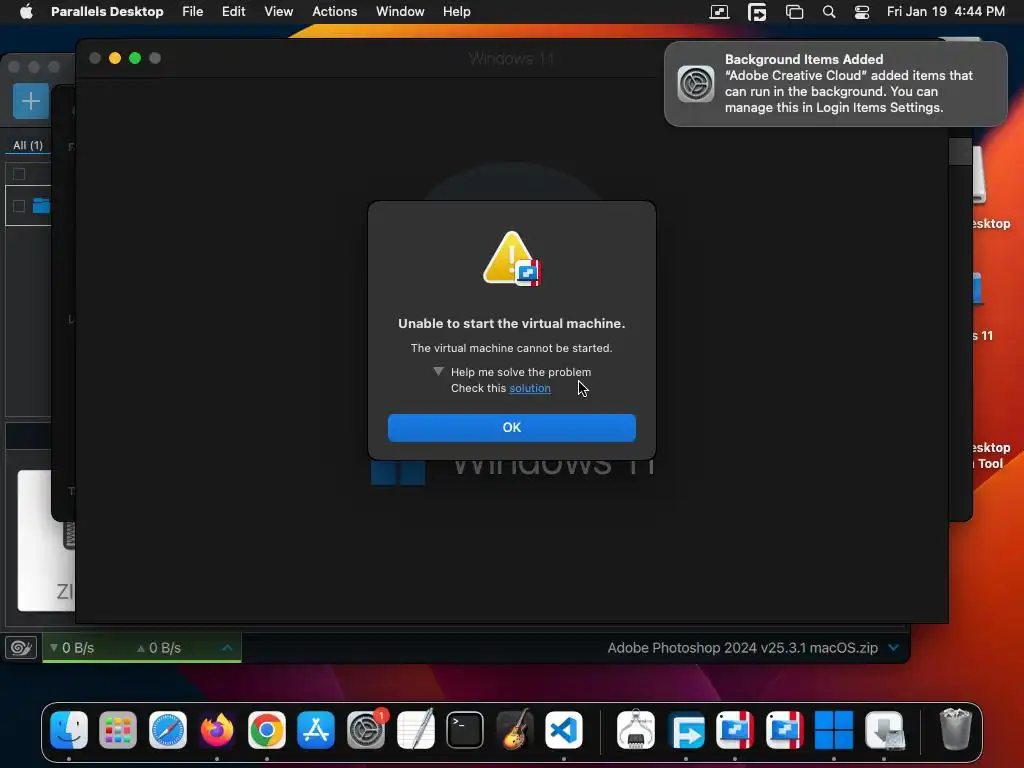This screenshot has width=1024, height=768.
Task: Launch GarageBand from the Dock
Action: [x=515, y=729]
